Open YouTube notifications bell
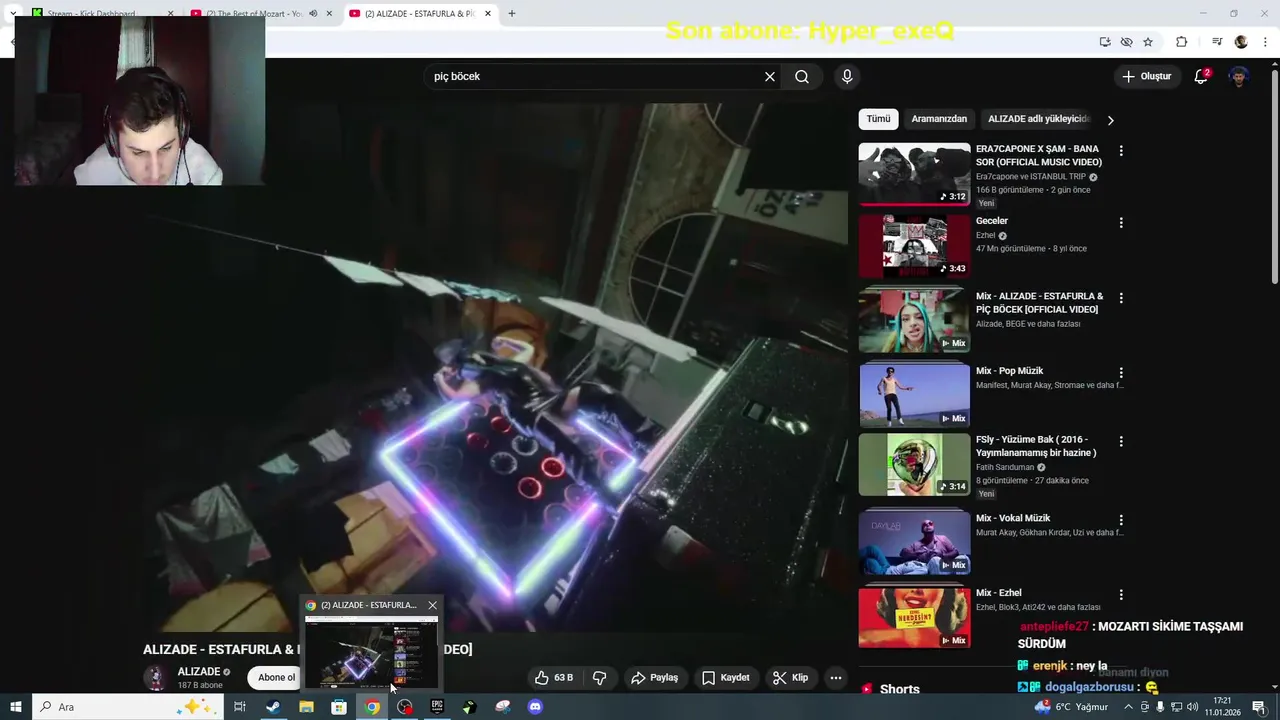Viewport: 1280px width, 720px height. [x=1201, y=77]
